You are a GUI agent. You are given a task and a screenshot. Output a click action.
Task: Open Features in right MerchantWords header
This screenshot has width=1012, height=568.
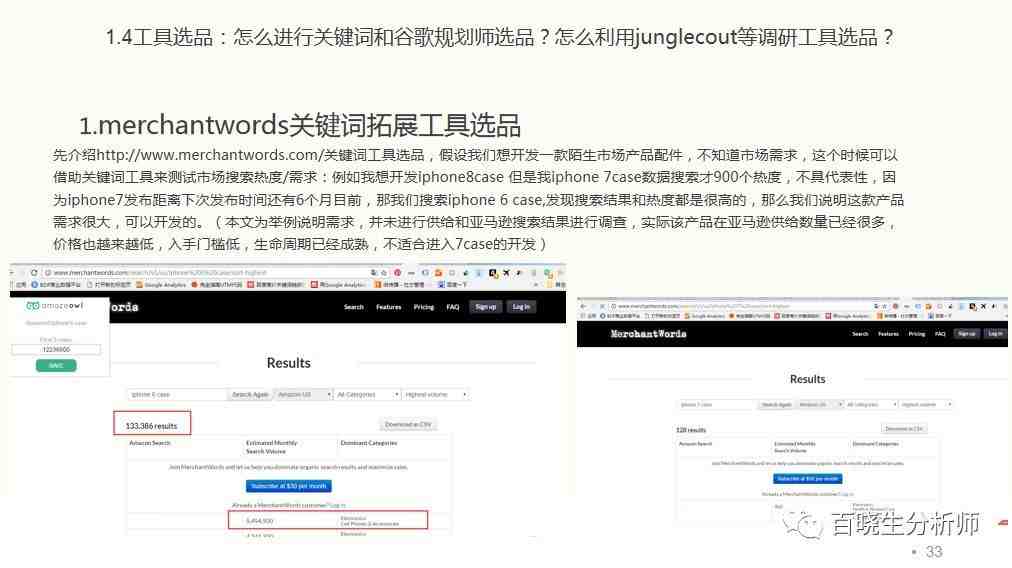[x=888, y=334]
